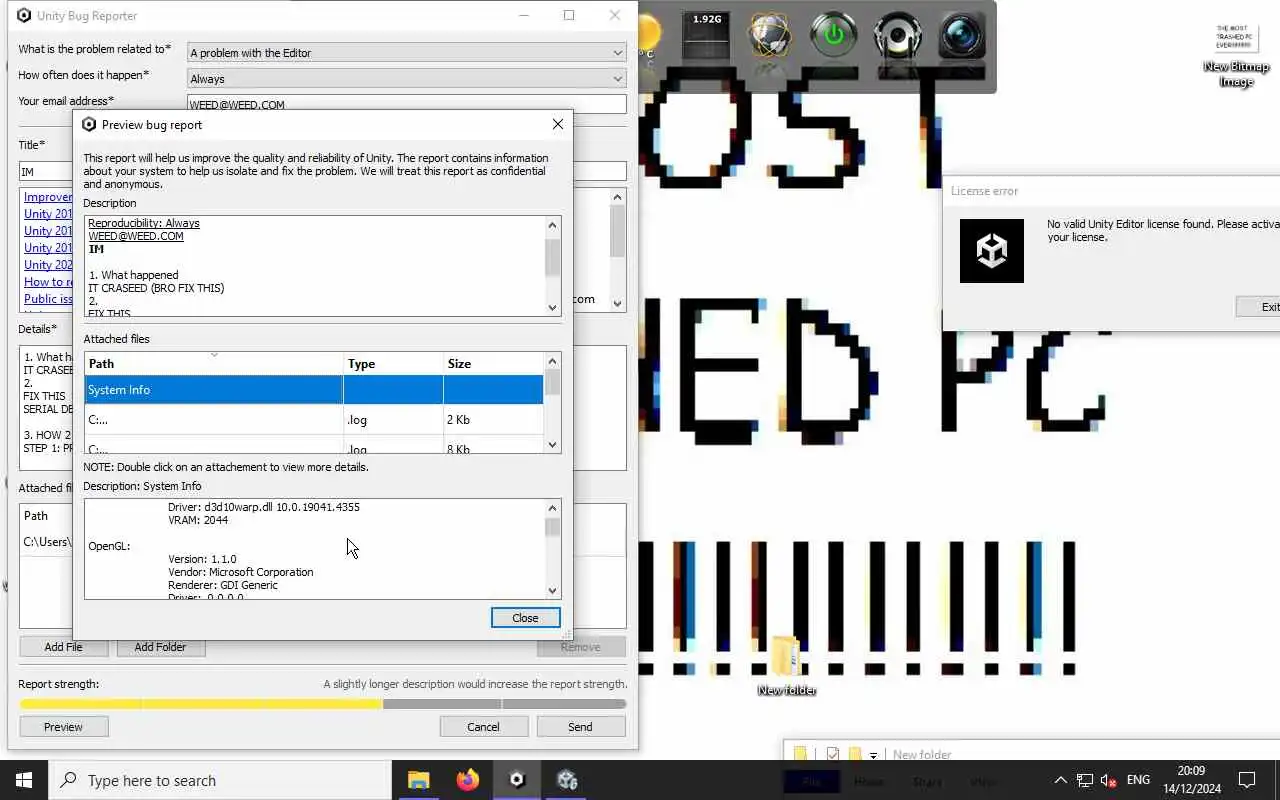Click the green power button dock icon
The width and height of the screenshot is (1280, 800).
pos(834,36)
